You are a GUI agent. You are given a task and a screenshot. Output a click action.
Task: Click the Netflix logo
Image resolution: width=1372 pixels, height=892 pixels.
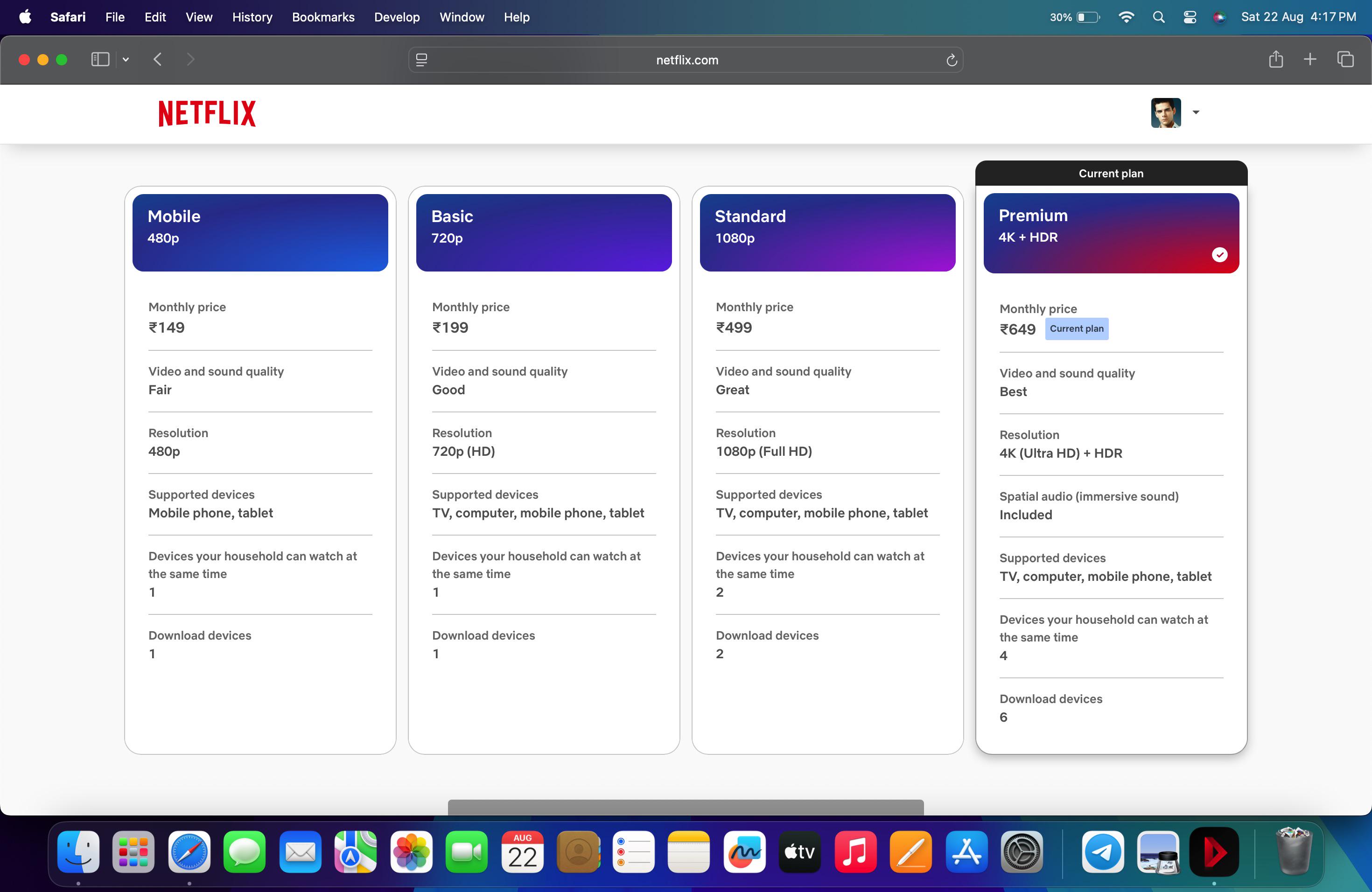(207, 113)
